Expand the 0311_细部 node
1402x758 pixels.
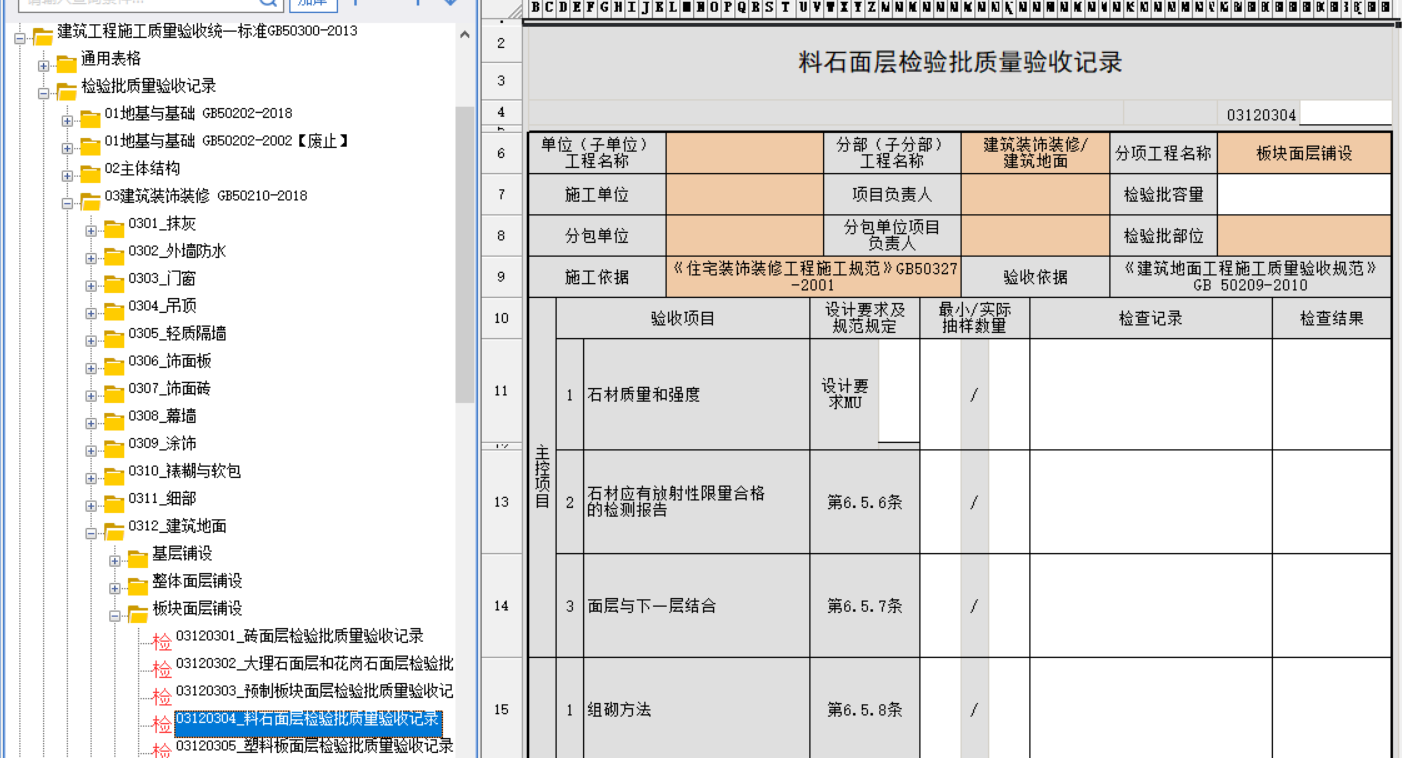(x=91, y=506)
